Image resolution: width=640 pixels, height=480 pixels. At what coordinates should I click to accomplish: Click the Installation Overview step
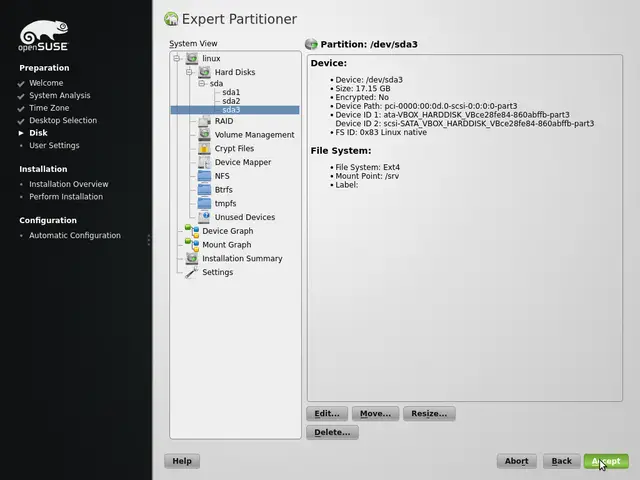69,184
